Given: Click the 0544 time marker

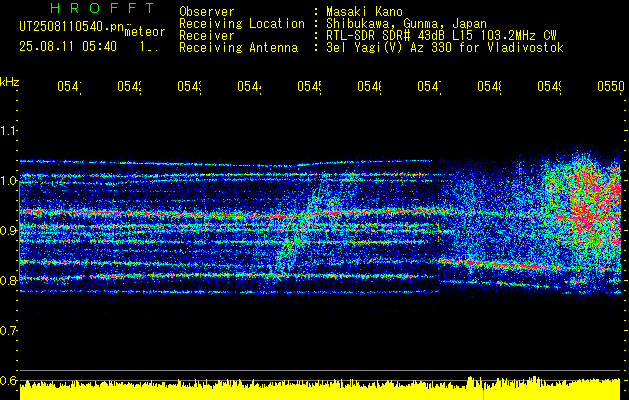Looking at the screenshot, I should (x=250, y=86).
